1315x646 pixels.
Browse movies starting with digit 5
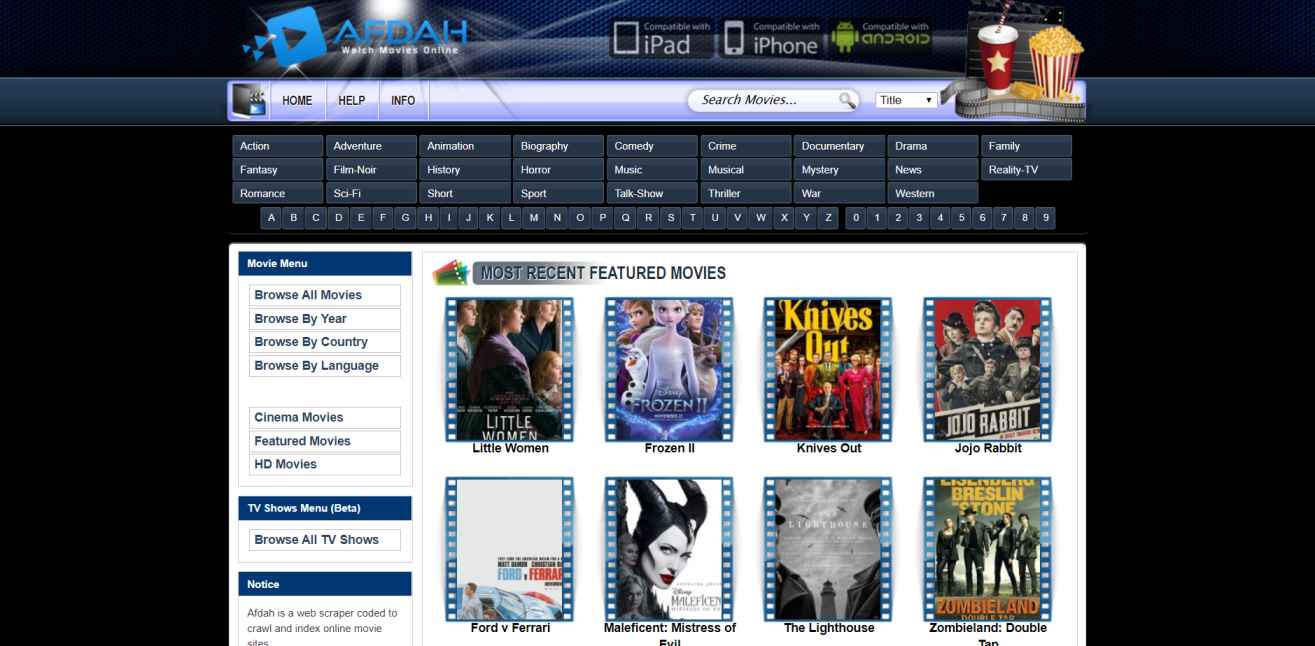pos(961,218)
